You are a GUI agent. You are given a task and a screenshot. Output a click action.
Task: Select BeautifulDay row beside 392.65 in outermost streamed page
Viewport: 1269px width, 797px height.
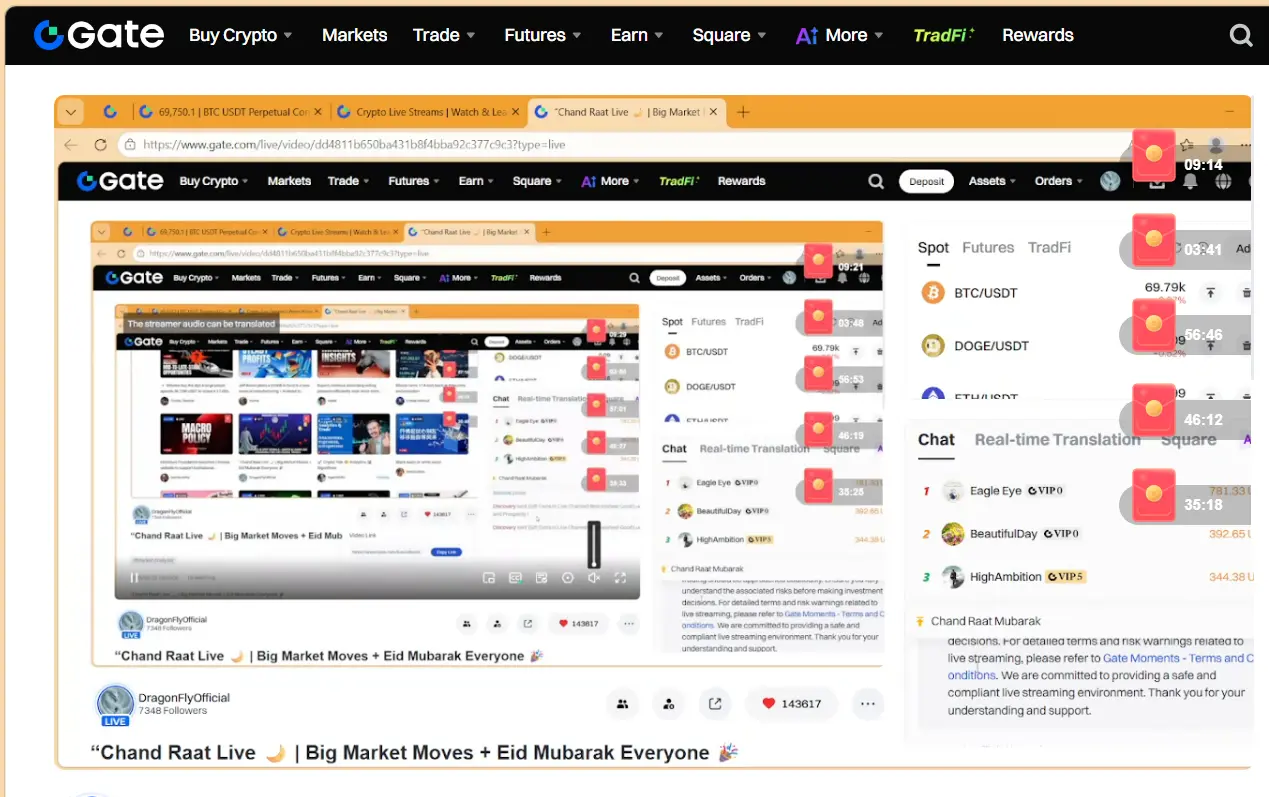1085,534
